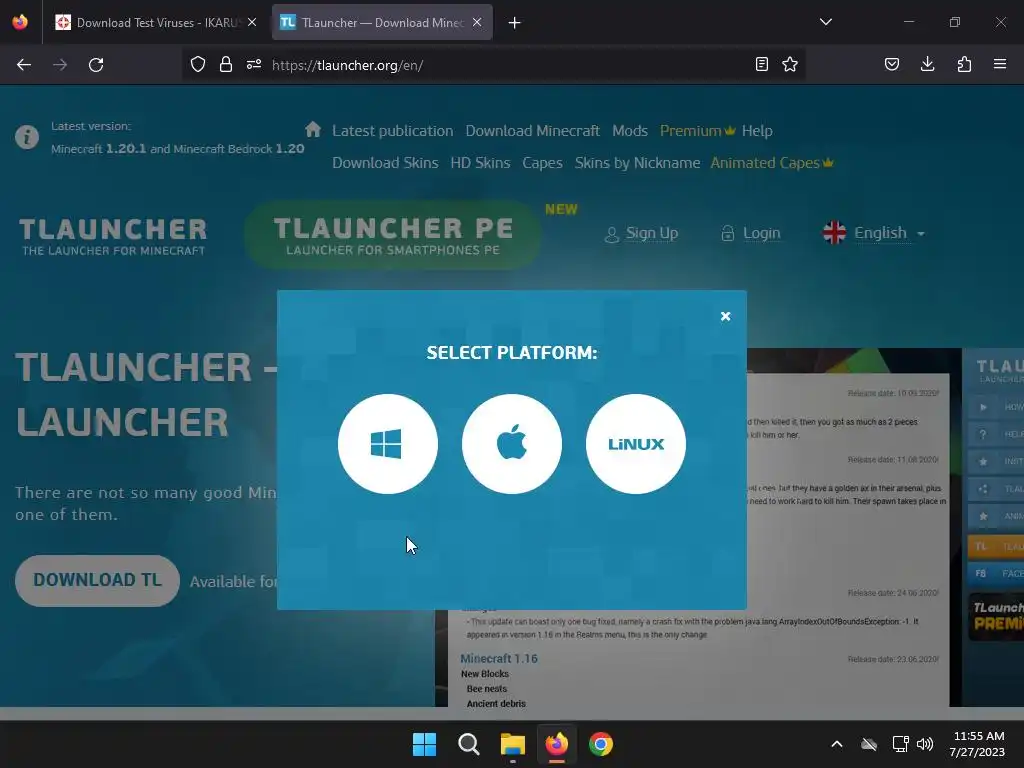This screenshot has height=768, width=1024.
Task: Open Skins by Nickname link
Action: pyautogui.click(x=637, y=163)
